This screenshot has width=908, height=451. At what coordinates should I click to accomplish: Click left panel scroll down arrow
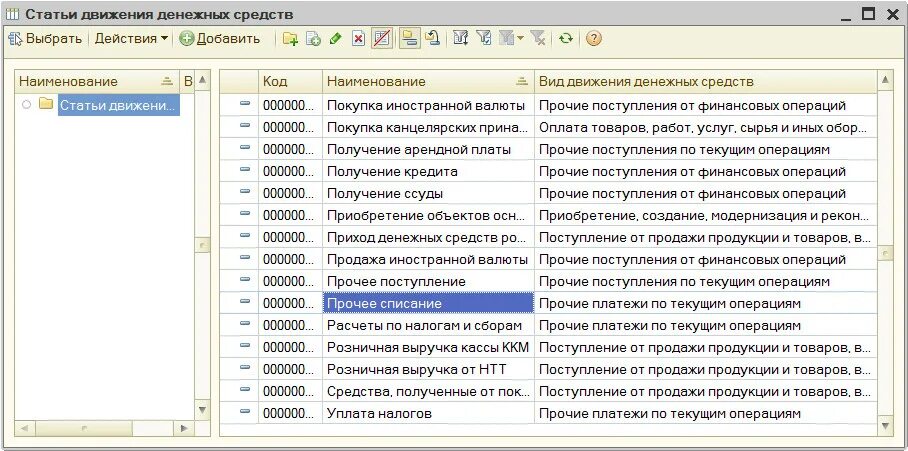point(202,410)
